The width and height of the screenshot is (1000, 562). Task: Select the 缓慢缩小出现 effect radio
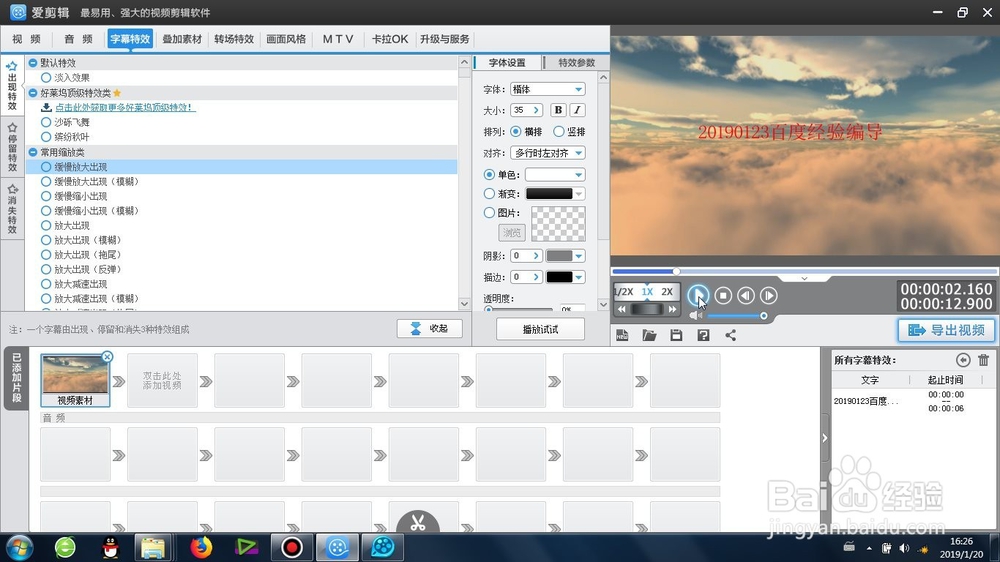pyautogui.click(x=46, y=196)
